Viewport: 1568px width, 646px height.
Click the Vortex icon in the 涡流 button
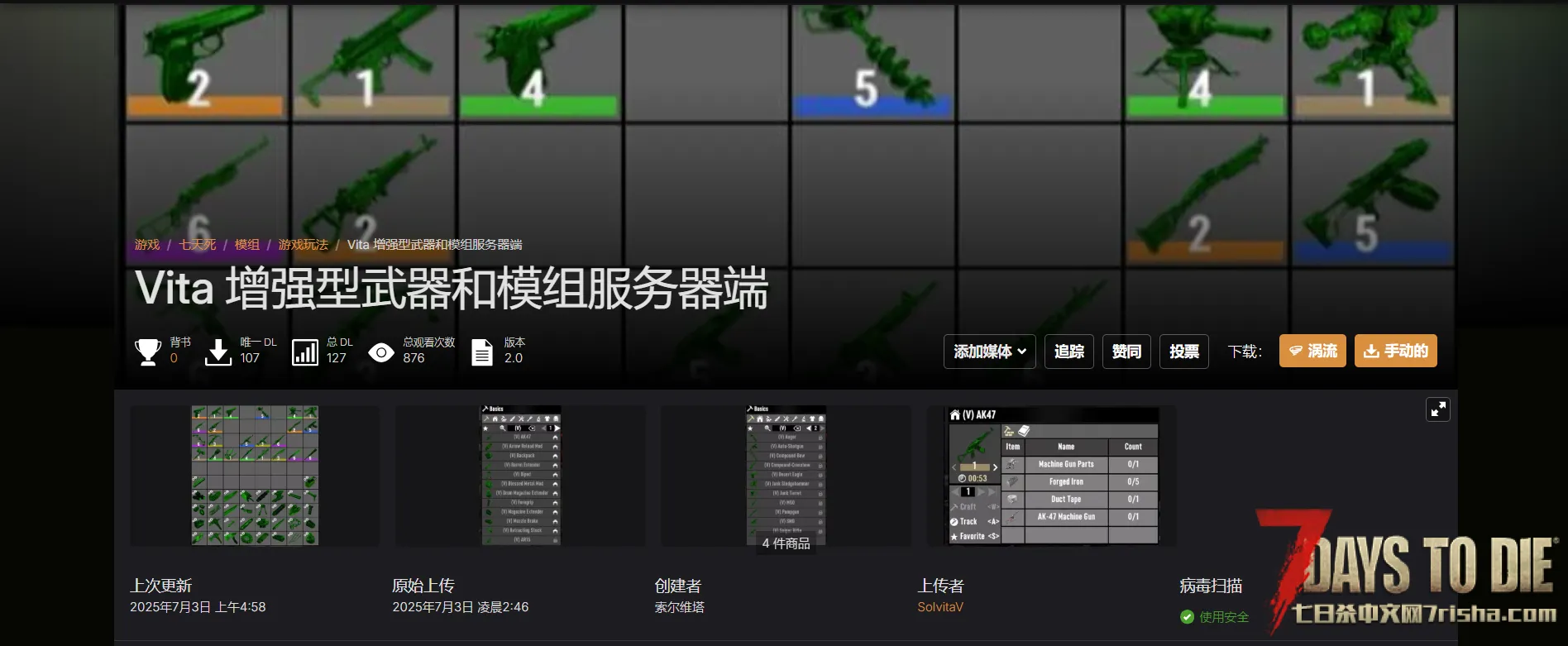[1296, 351]
